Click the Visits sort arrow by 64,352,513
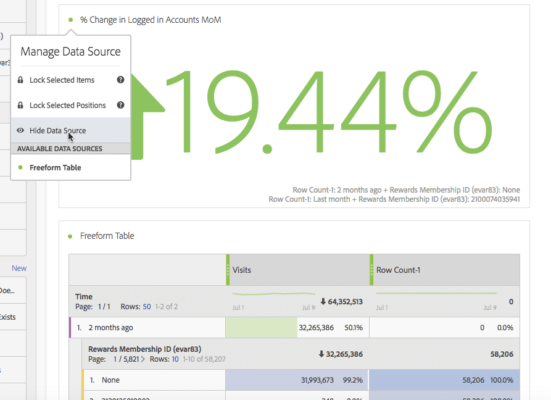The width and height of the screenshot is (551, 400). coord(323,301)
